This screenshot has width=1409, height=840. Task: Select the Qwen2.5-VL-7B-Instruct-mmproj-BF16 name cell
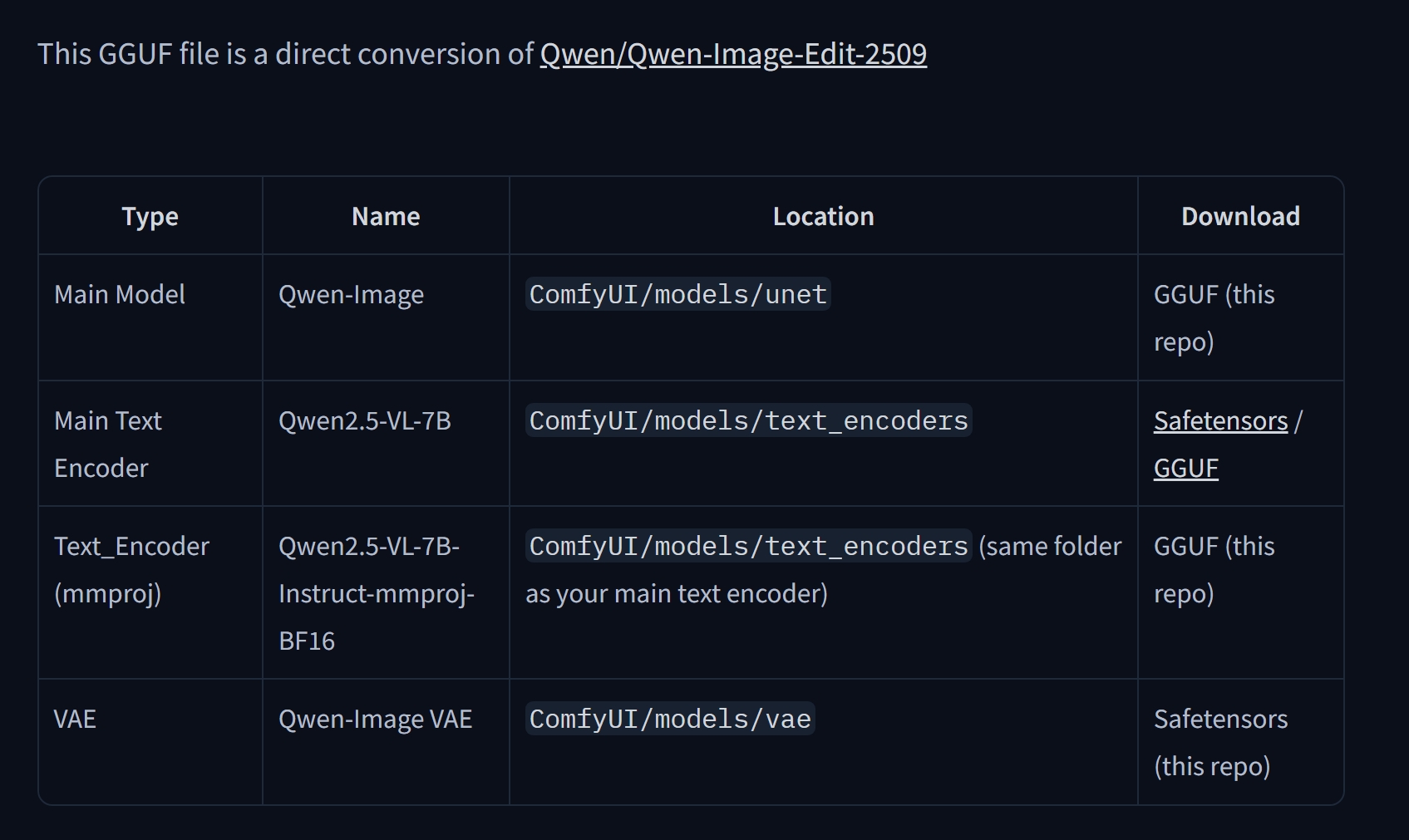point(376,593)
